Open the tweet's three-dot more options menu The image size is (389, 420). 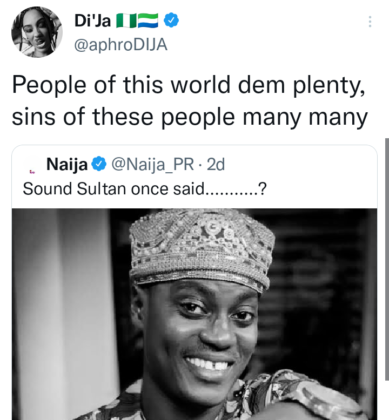[x=370, y=21]
